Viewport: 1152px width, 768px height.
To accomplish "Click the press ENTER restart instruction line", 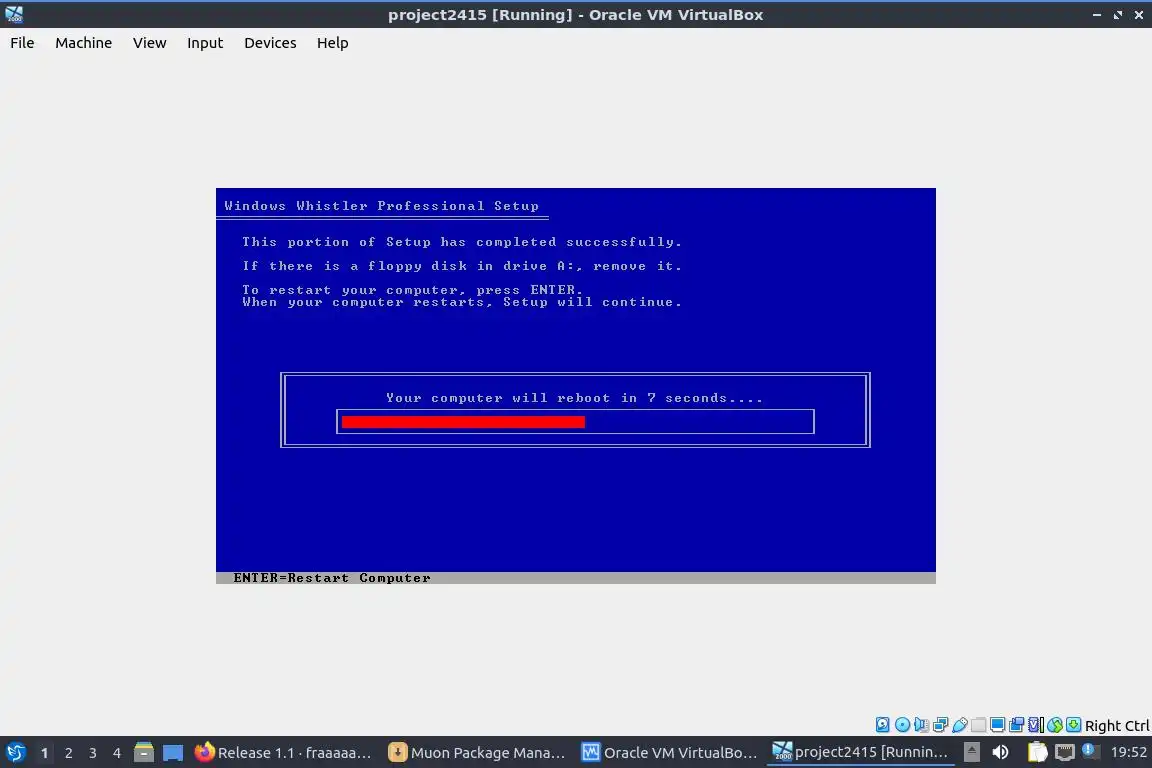I will (x=412, y=290).
